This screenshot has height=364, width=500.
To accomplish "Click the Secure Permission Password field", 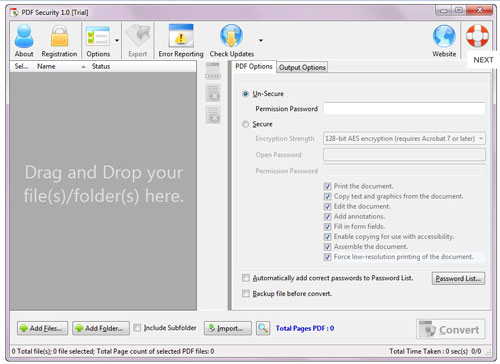I will point(404,171).
